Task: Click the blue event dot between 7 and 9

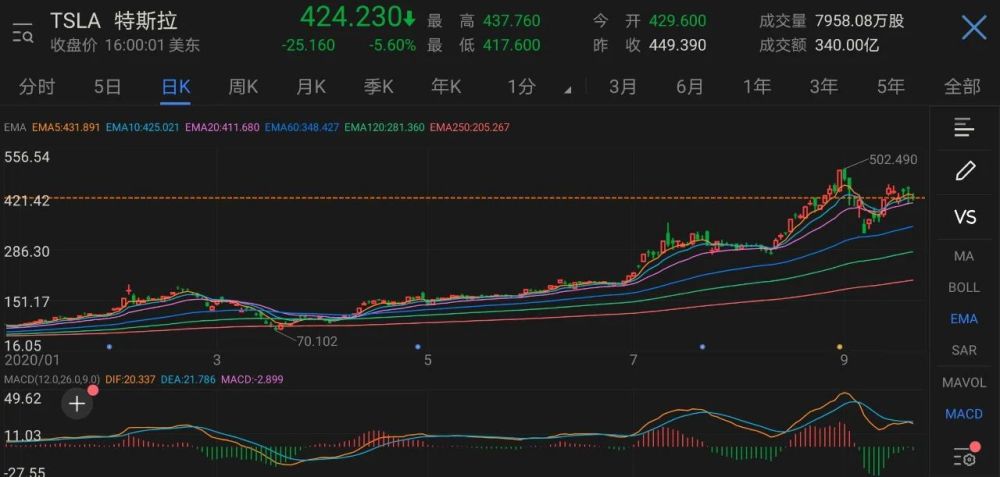Action: tap(702, 347)
